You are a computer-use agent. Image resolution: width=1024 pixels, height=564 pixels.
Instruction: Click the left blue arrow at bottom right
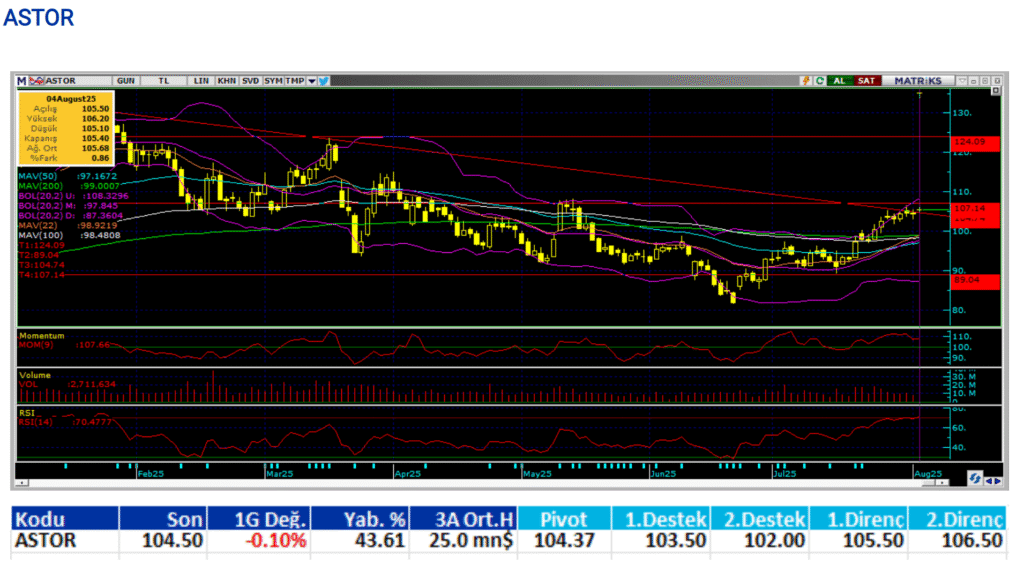point(989,481)
